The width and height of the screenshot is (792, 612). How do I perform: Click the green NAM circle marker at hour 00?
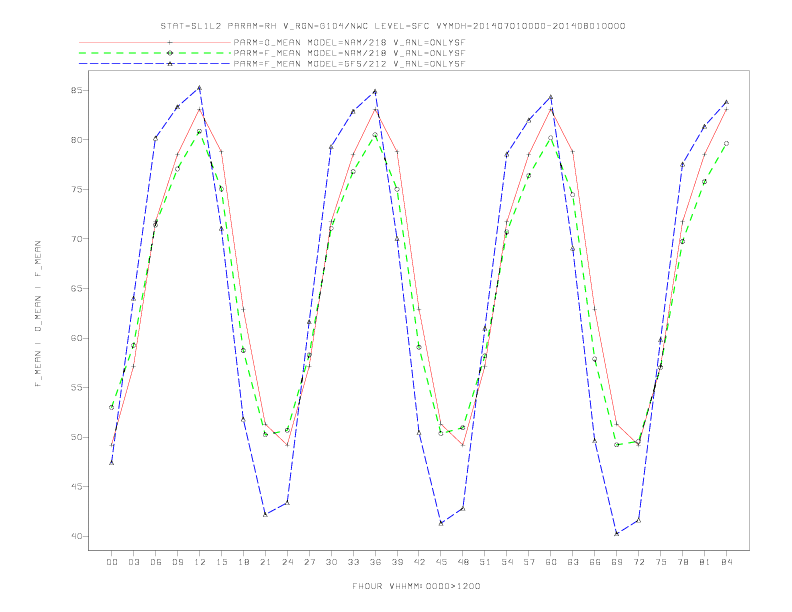tap(112, 407)
